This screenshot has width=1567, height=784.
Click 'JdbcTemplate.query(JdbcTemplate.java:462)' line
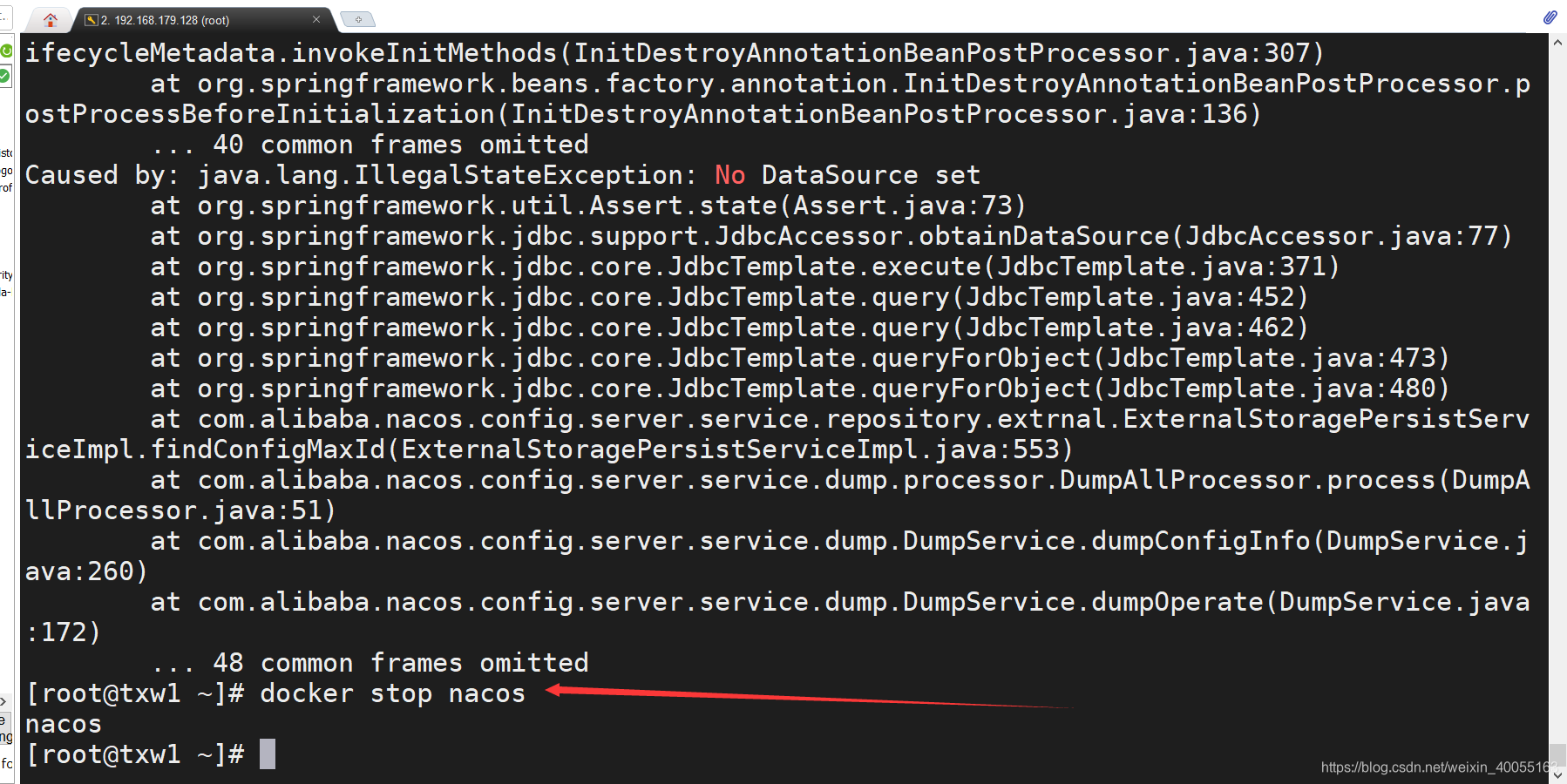click(729, 328)
